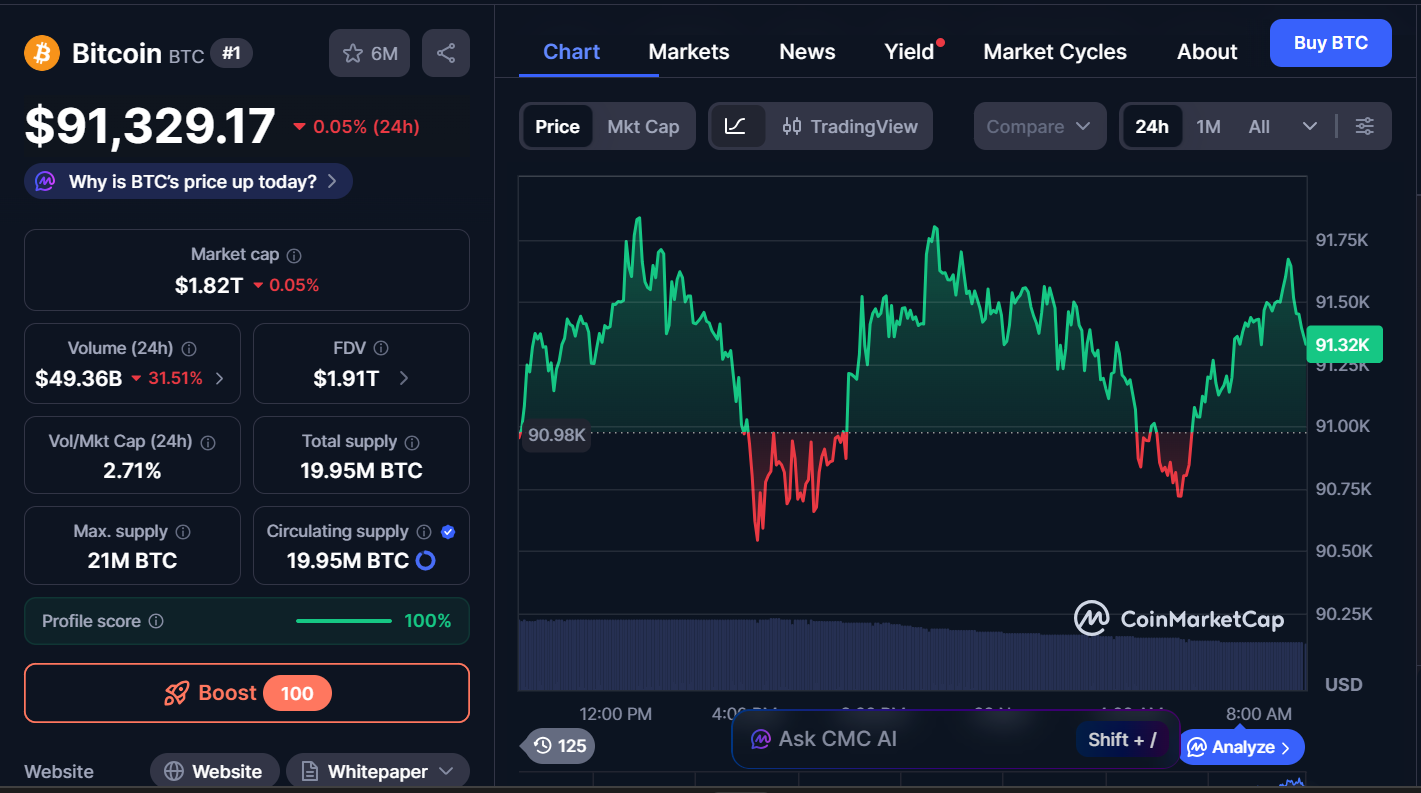Viewport: 1421px width, 793px height.
Task: Select the 1M time range
Action: coord(1208,126)
